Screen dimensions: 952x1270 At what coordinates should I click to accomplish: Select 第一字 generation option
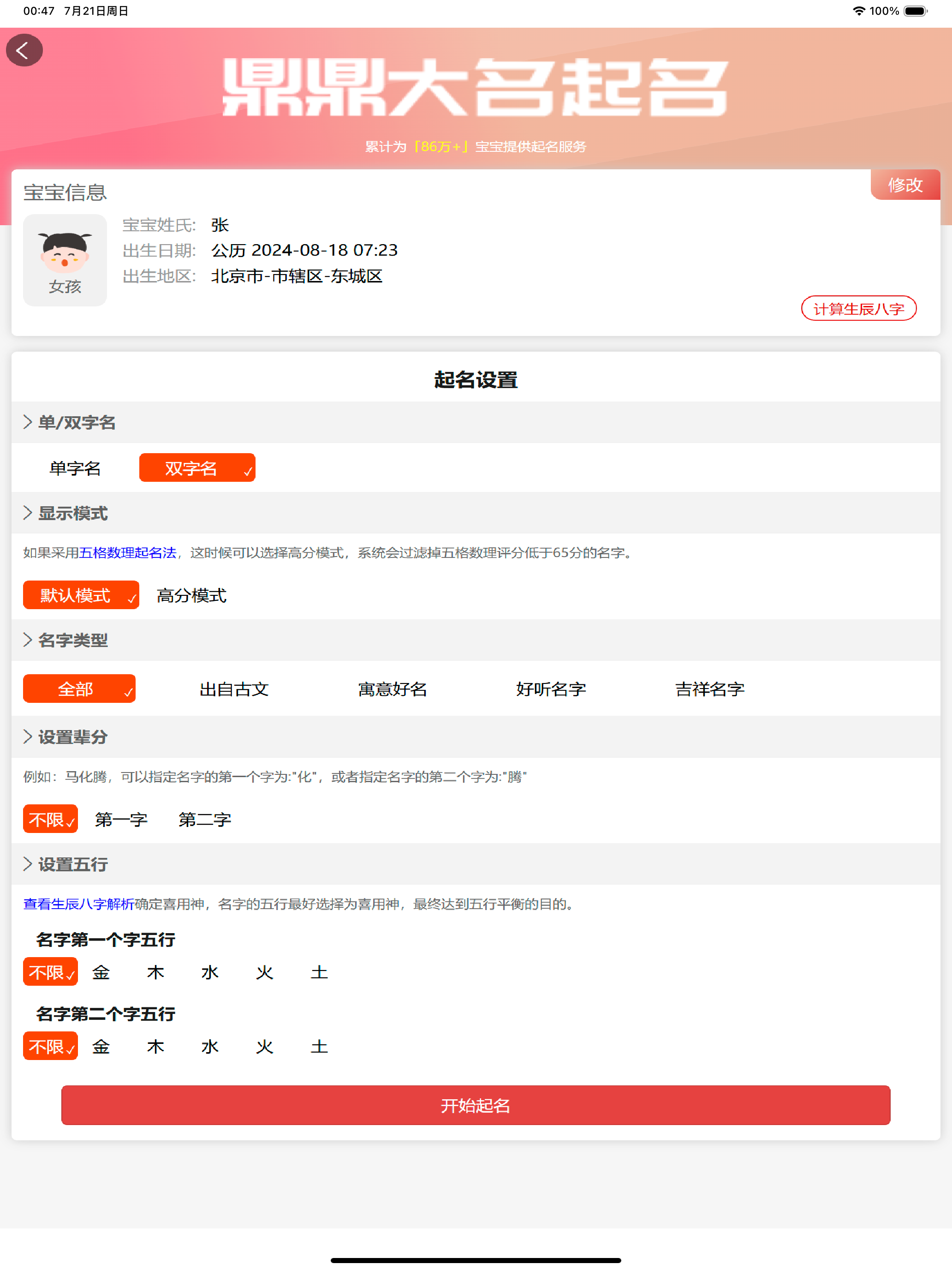coord(121,819)
